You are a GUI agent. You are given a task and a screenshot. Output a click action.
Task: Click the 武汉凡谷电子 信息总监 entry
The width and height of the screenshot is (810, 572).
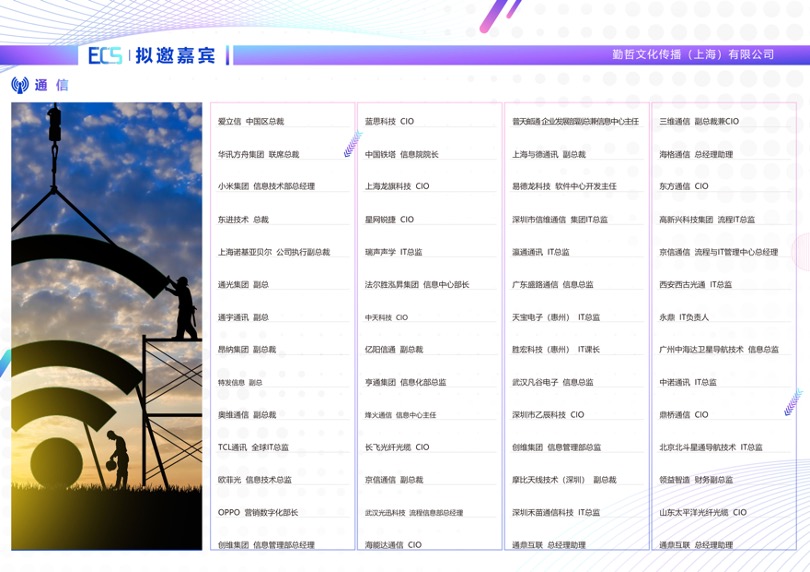(x=553, y=382)
